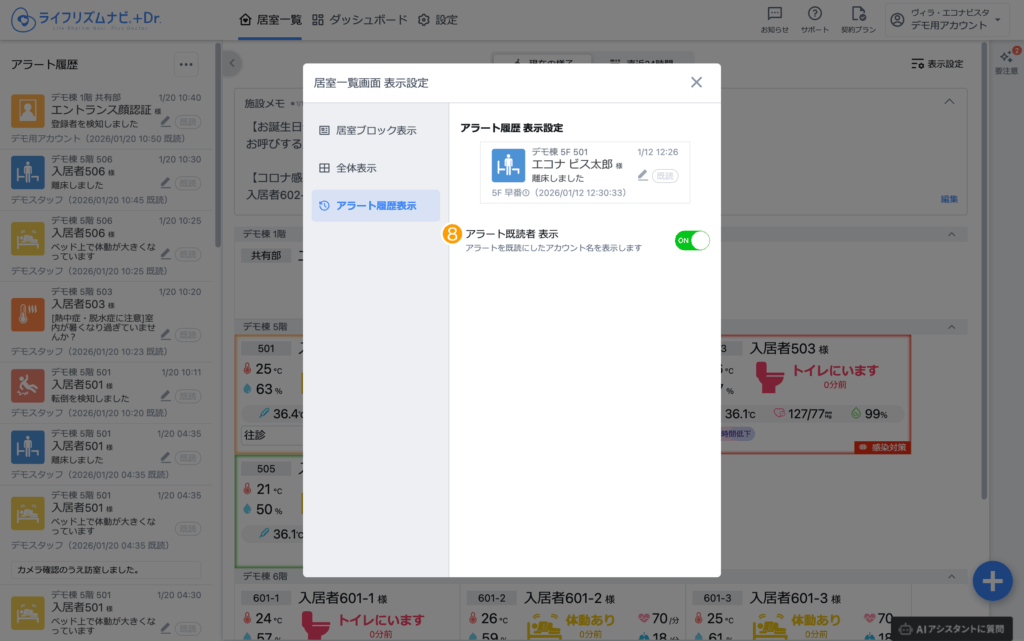The image size is (1024, 641).
Task: Open アラート履歴 more options menu
Action: click(185, 64)
